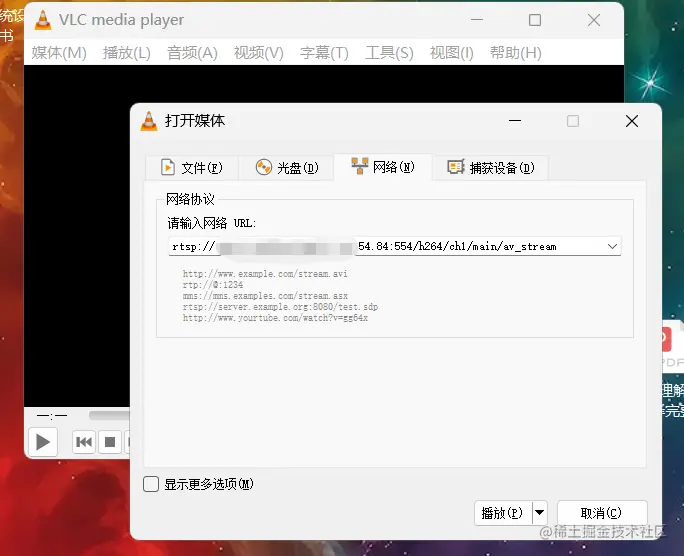The width and height of the screenshot is (684, 556).
Task: Minimize the VLC media player window
Action: click(x=477, y=20)
